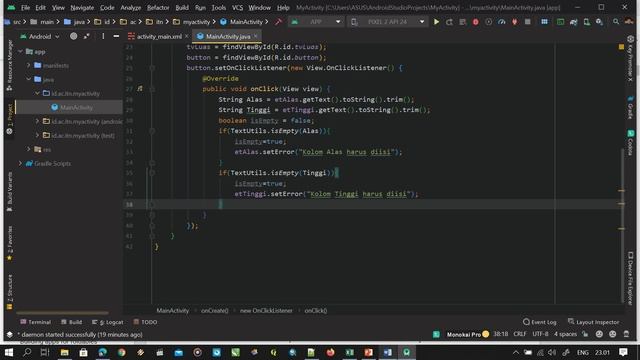640x360 pixels.
Task: Open the Refactor menu
Action: pos(158,7)
